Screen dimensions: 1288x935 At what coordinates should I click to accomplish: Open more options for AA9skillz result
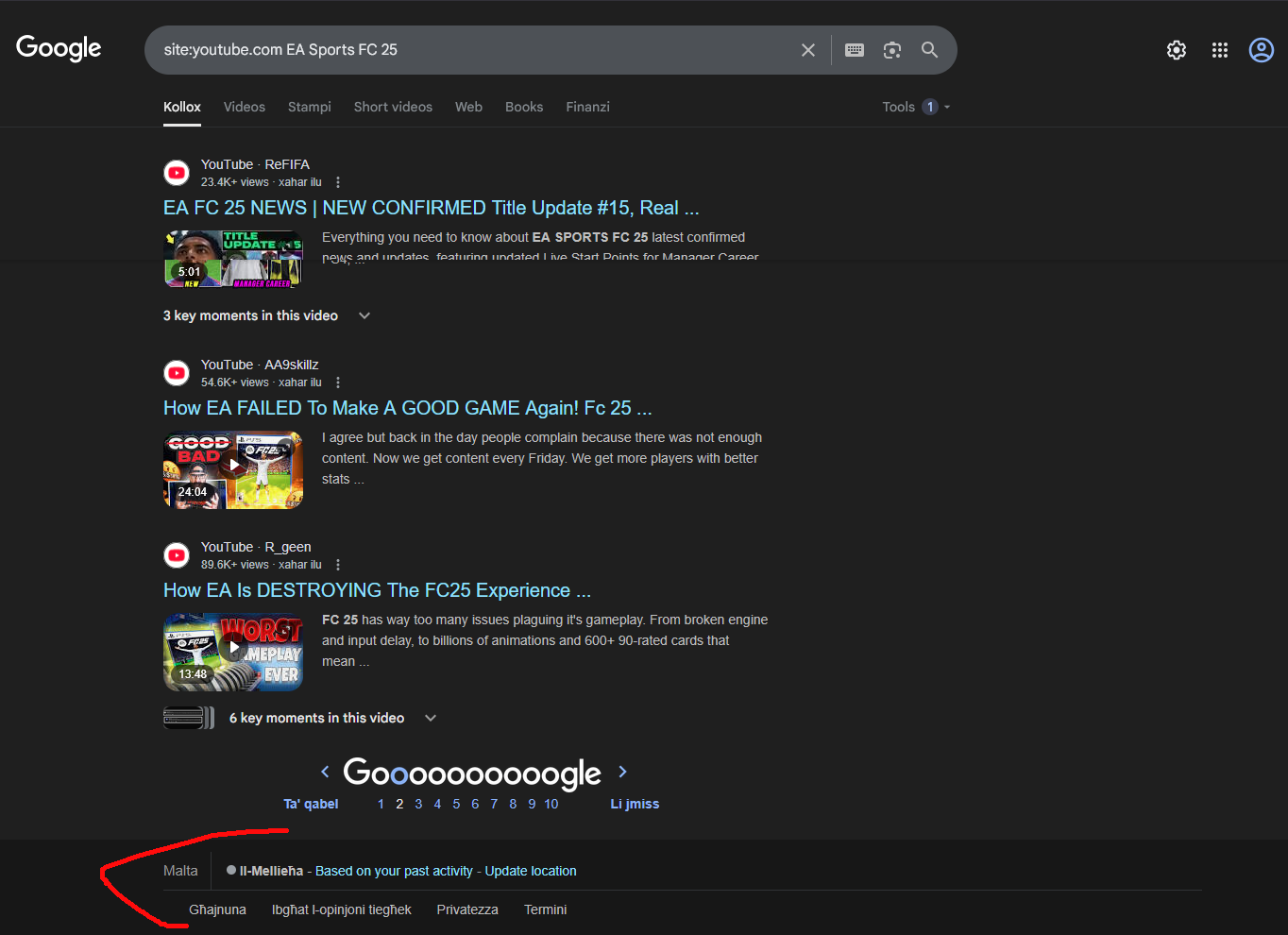338,382
